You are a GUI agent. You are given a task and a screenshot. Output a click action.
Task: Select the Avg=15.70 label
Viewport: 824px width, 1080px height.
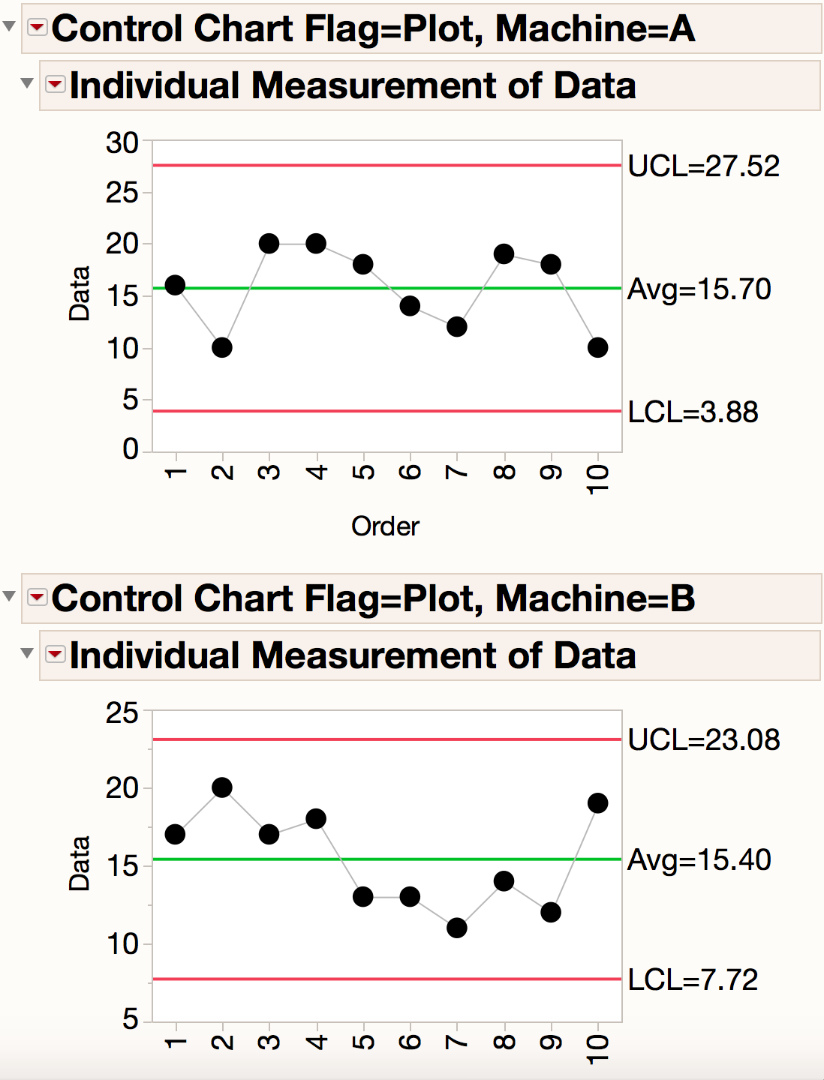(699, 290)
